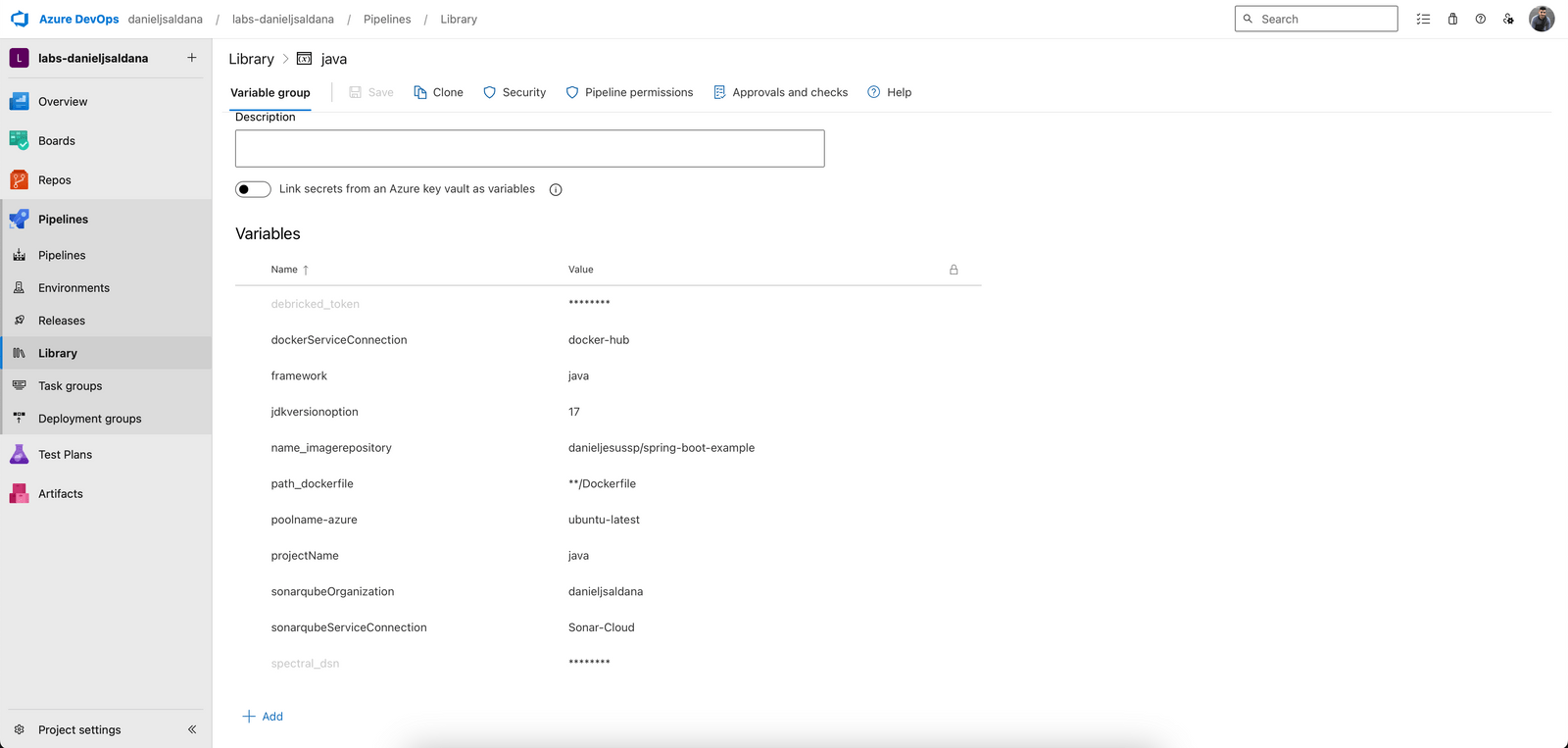Toggle Link secrets from Azure key vault
Viewport: 1568px width, 748px height.
(x=253, y=189)
